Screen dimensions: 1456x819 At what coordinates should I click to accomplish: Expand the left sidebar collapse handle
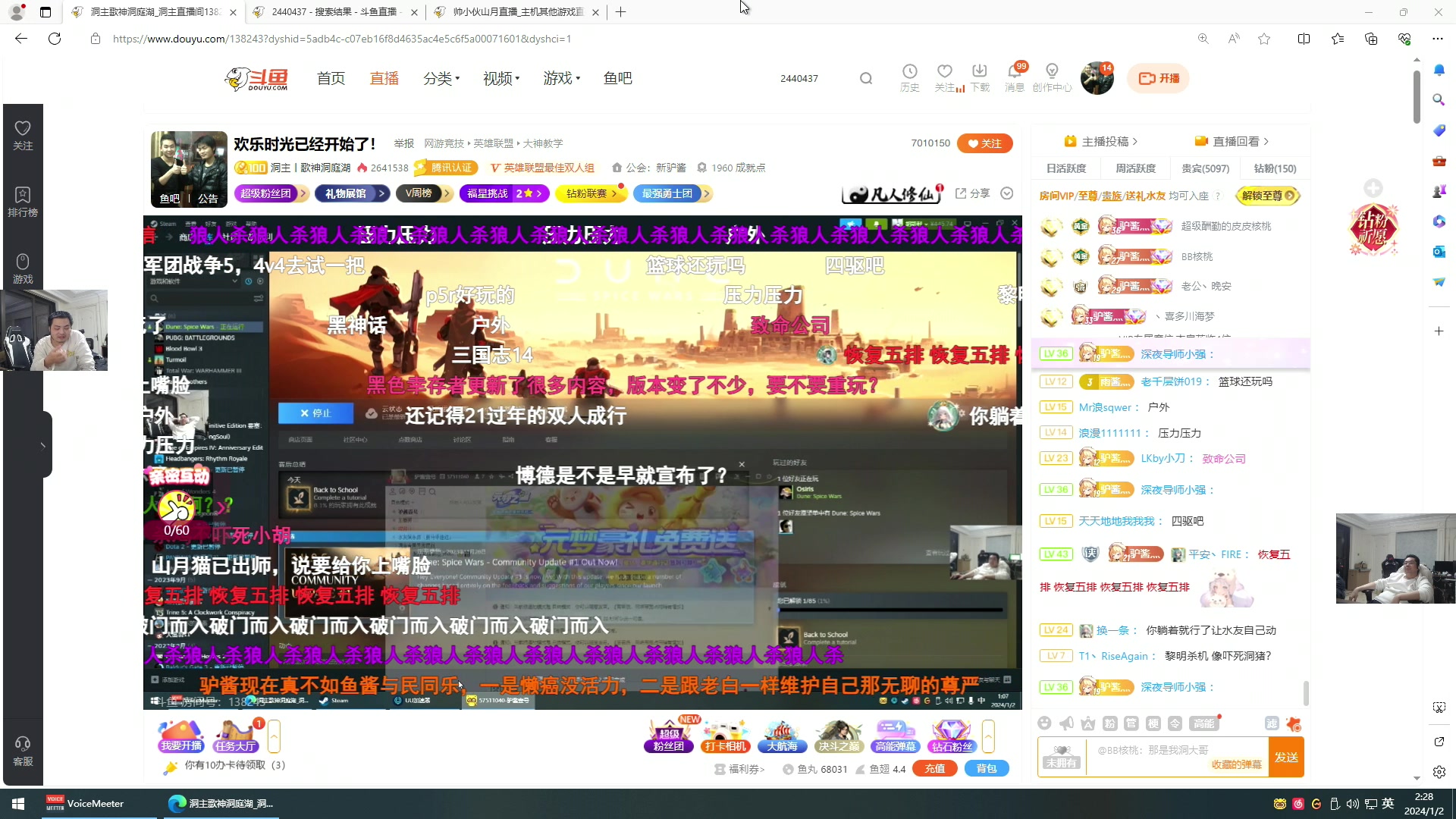43,445
